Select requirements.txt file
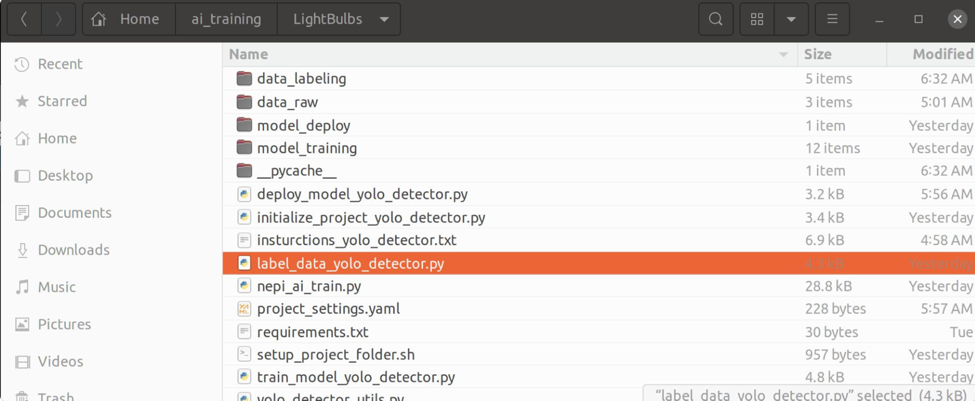The image size is (975, 401). [x=312, y=332]
